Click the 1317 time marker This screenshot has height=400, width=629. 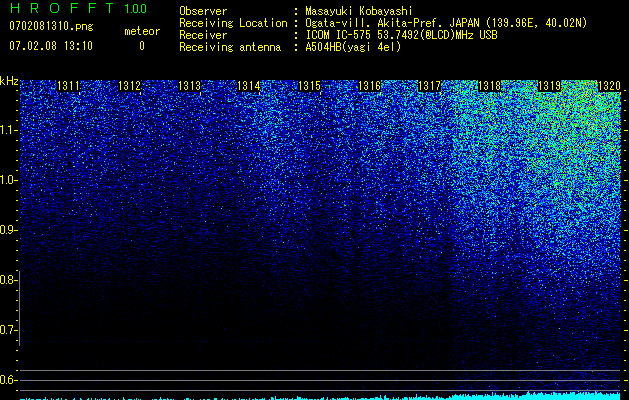pyautogui.click(x=429, y=86)
